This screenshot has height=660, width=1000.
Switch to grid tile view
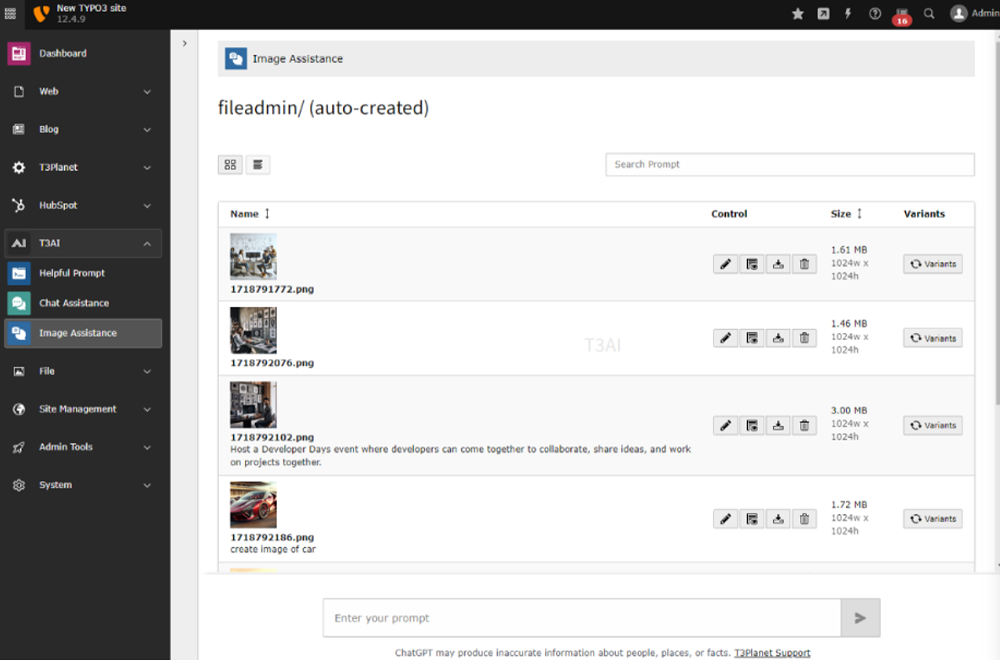tap(230, 165)
